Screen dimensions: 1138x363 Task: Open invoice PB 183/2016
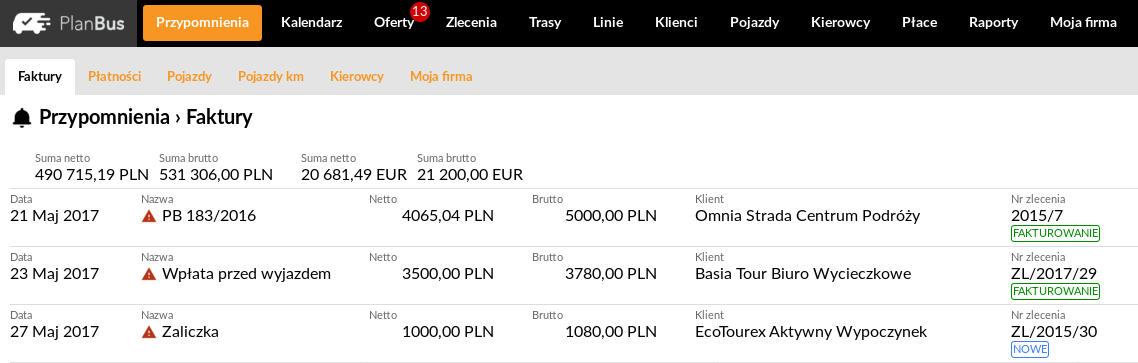tap(209, 216)
